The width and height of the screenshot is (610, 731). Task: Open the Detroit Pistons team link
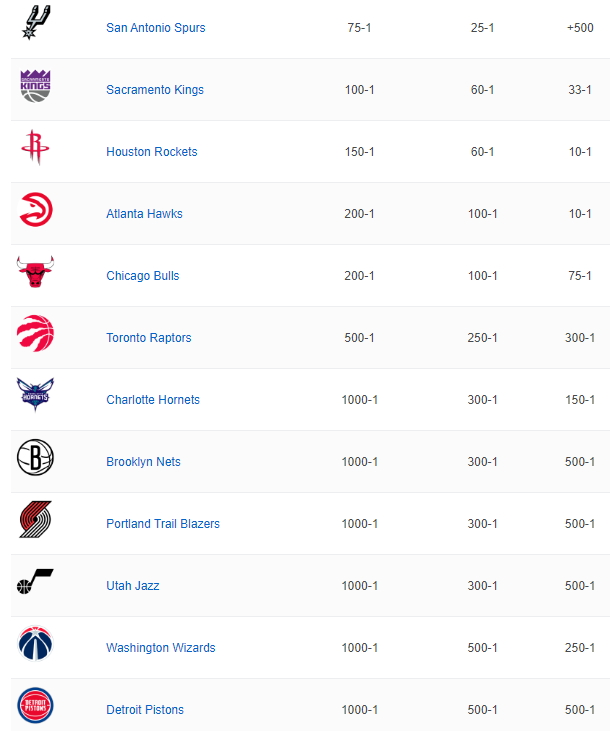(x=145, y=710)
